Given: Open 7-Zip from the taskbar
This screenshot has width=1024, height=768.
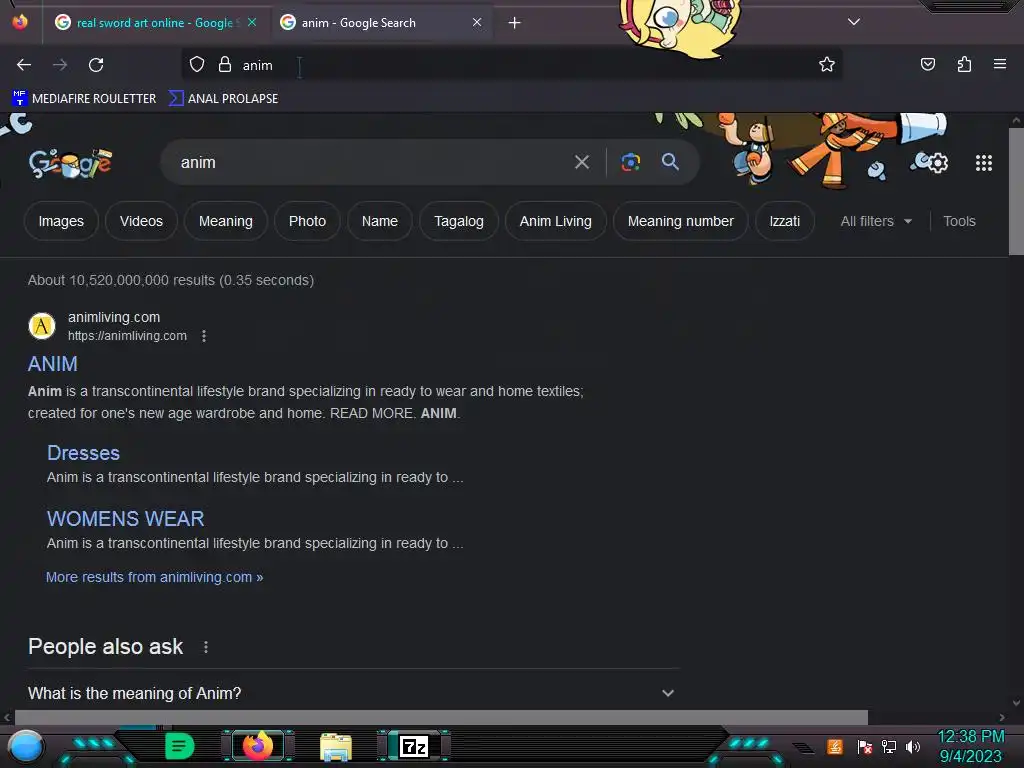Looking at the screenshot, I should (x=414, y=746).
